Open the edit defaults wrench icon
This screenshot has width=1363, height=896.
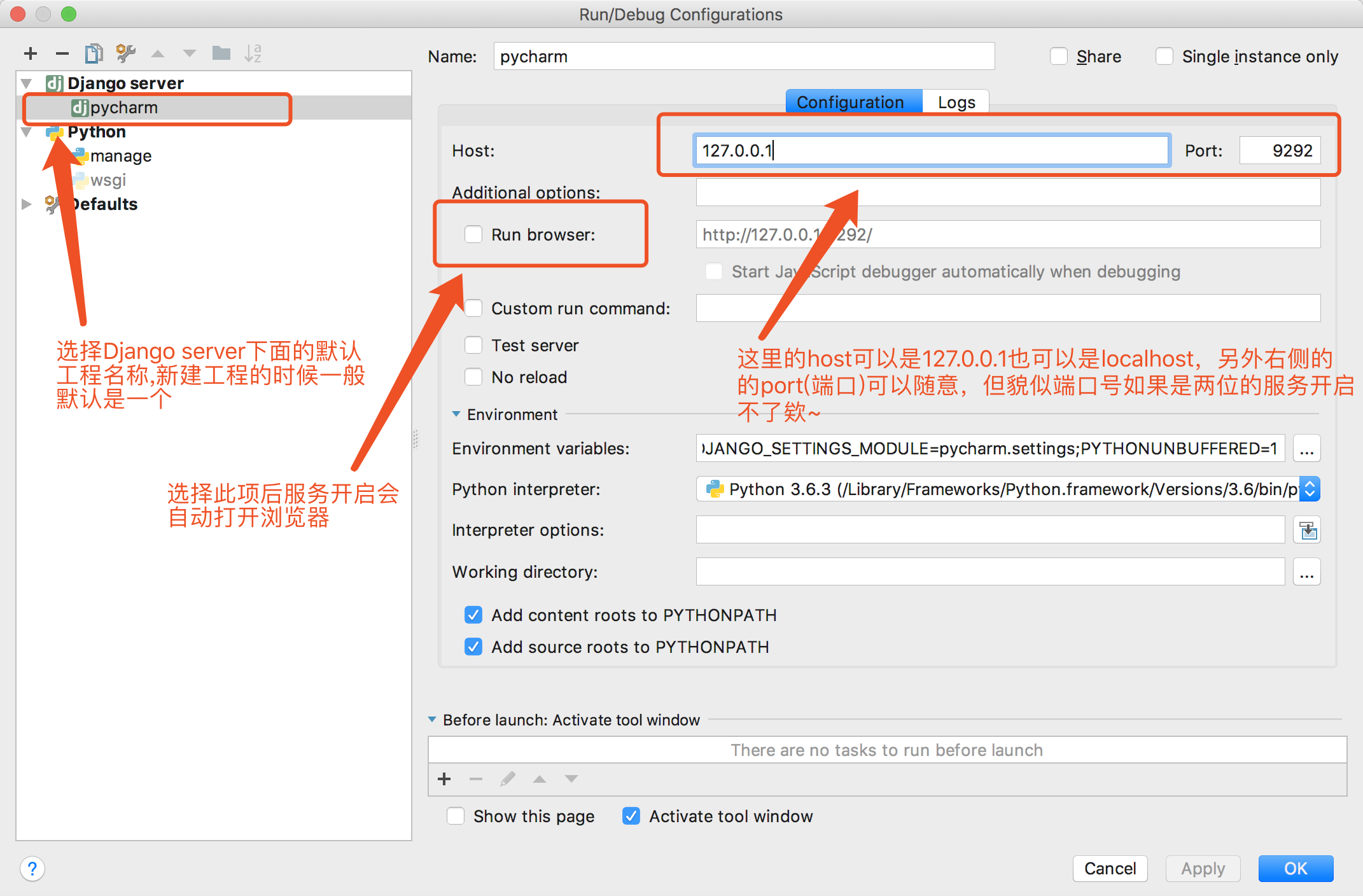tap(126, 53)
